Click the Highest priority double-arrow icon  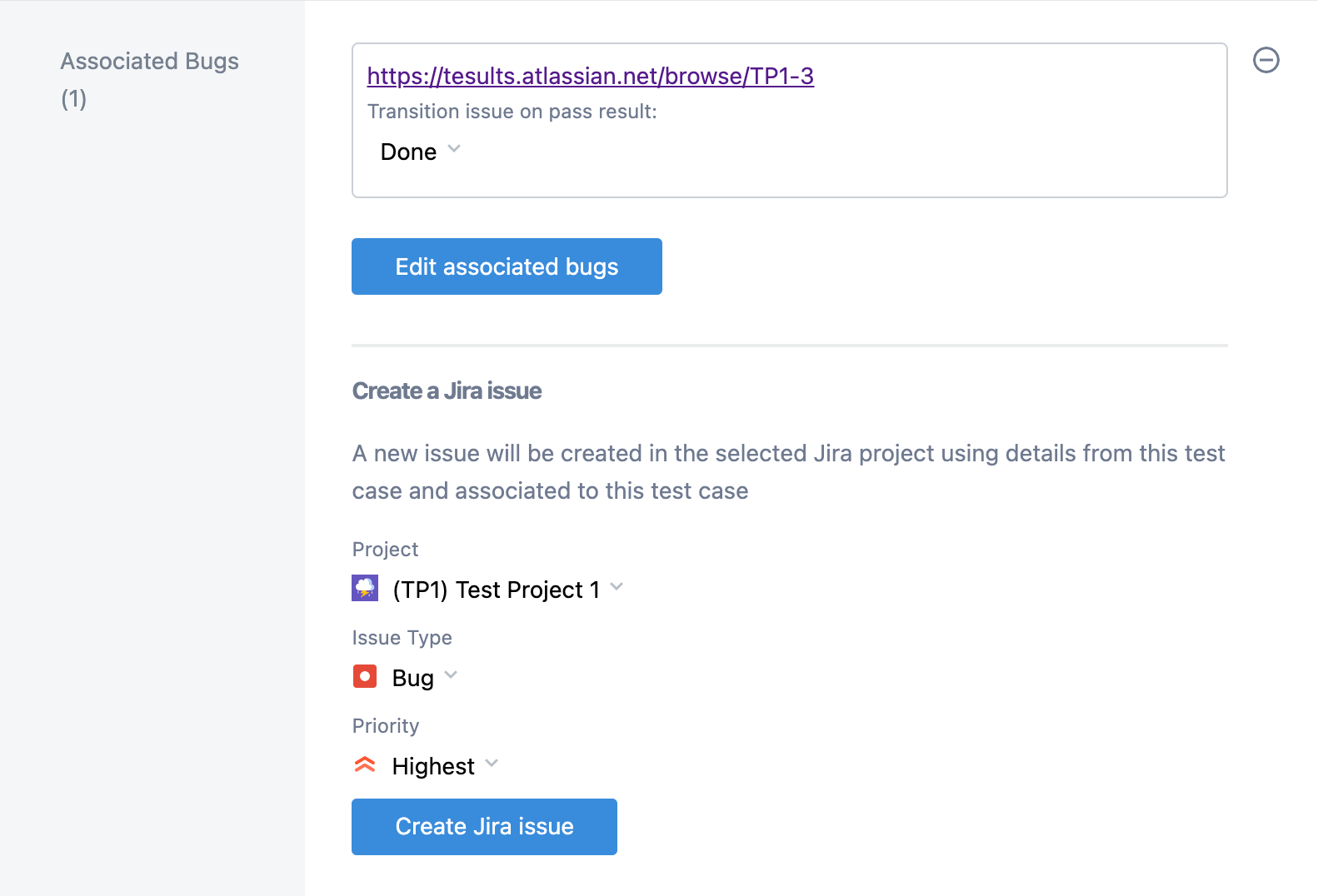click(365, 764)
